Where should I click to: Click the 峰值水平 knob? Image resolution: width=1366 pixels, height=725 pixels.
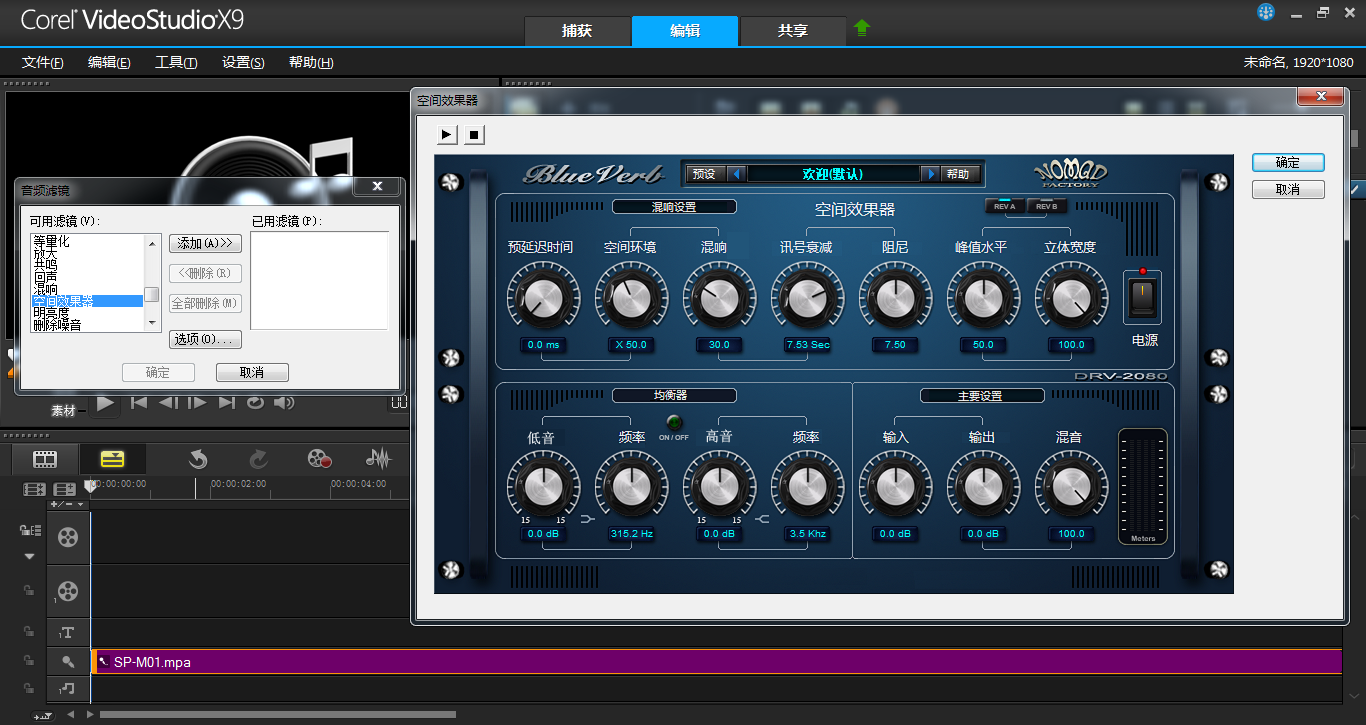(982, 297)
